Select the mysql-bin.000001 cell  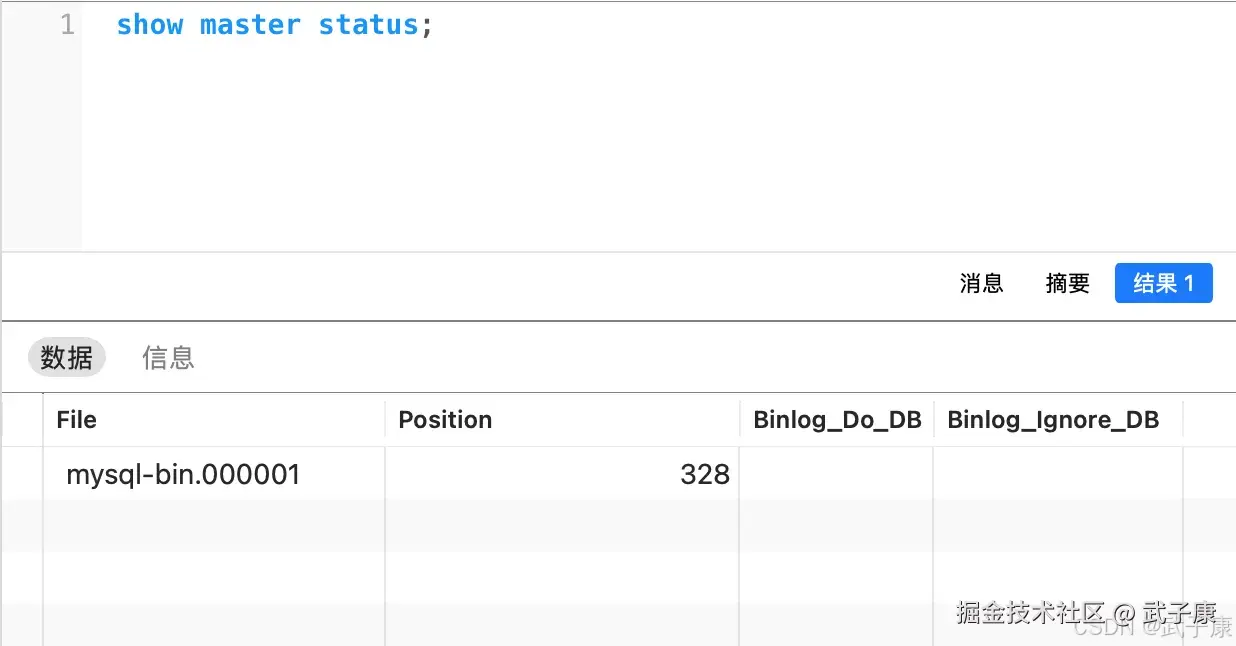184,474
